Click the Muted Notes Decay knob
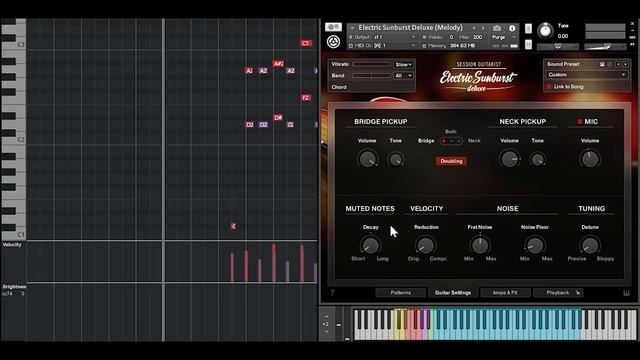 coord(370,245)
